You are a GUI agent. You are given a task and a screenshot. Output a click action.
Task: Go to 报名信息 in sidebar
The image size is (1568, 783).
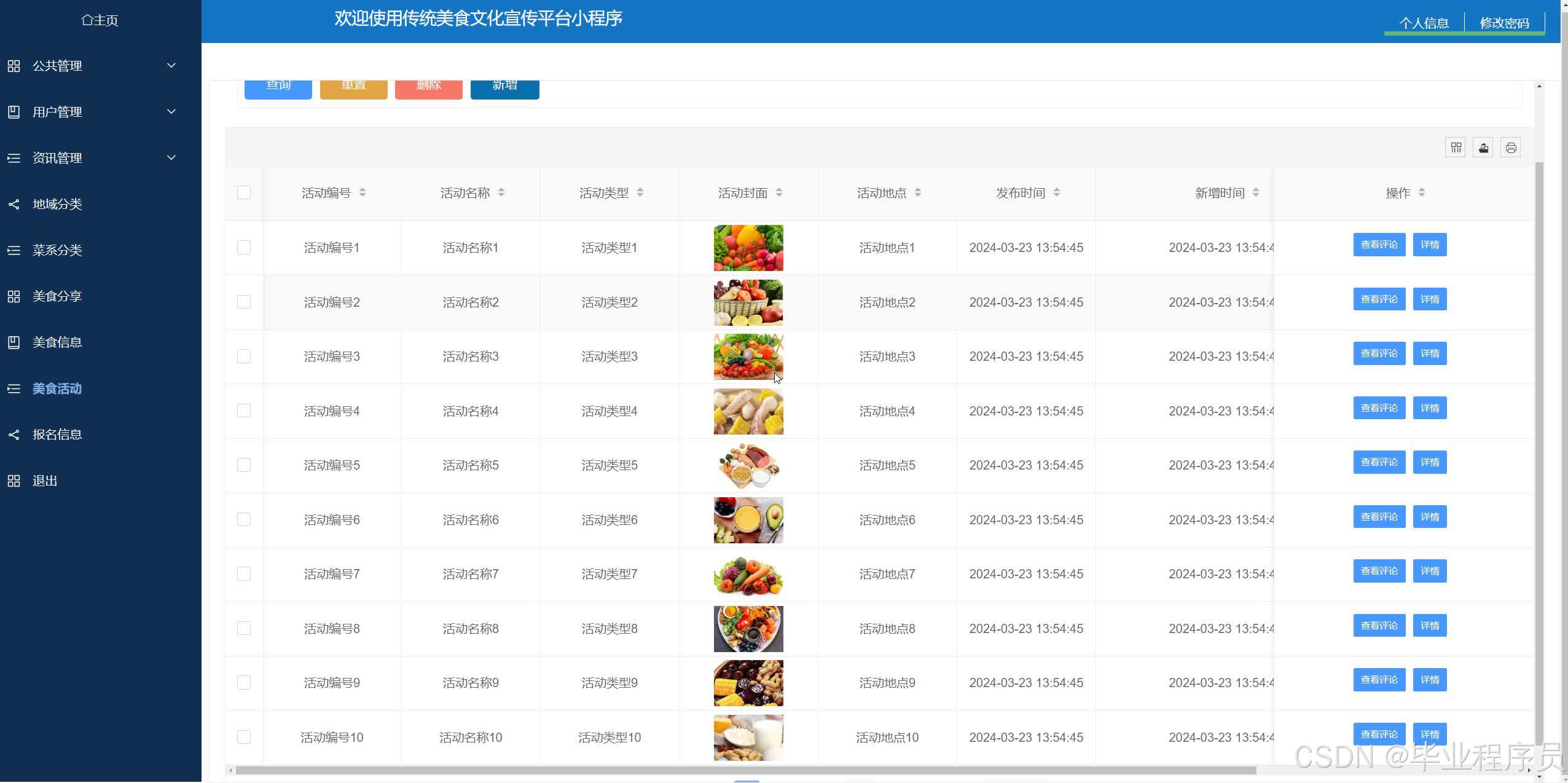pyautogui.click(x=57, y=435)
